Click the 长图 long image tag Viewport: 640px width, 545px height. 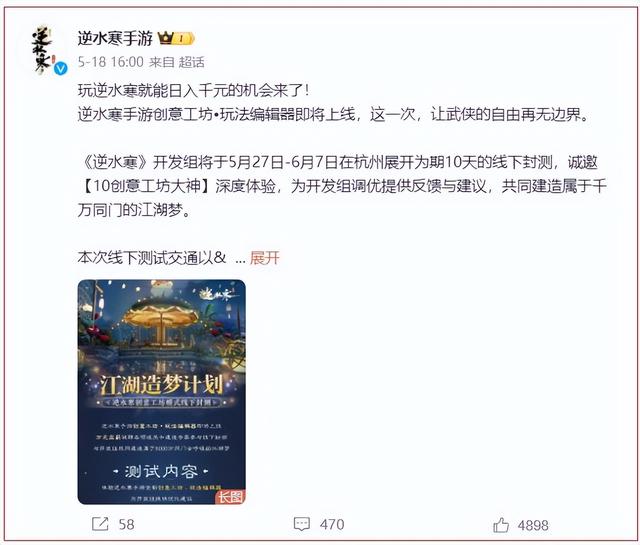230,497
